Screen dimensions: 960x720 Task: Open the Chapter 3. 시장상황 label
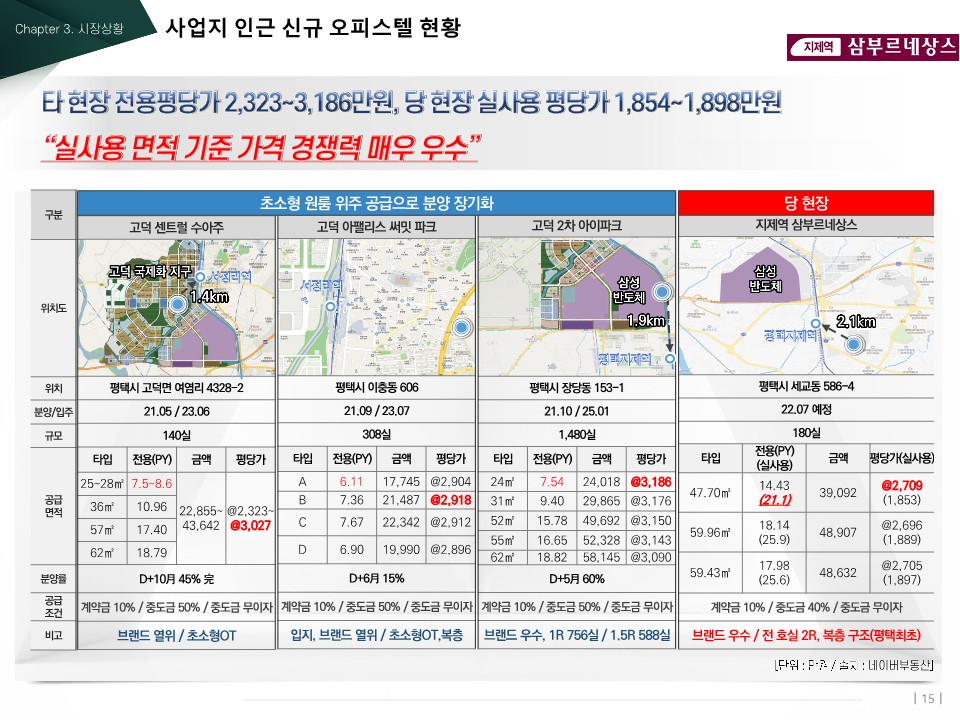(70, 29)
